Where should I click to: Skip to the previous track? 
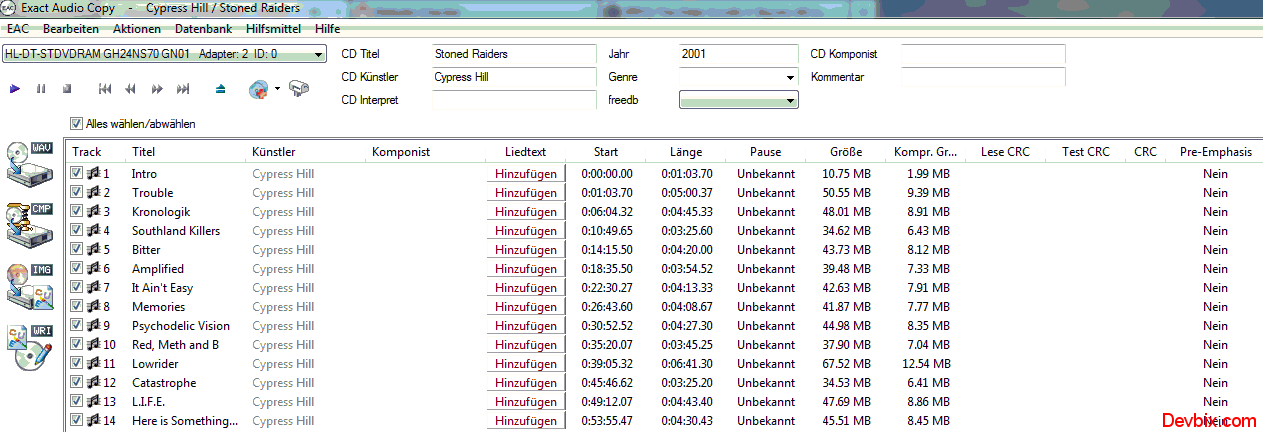pyautogui.click(x=105, y=89)
